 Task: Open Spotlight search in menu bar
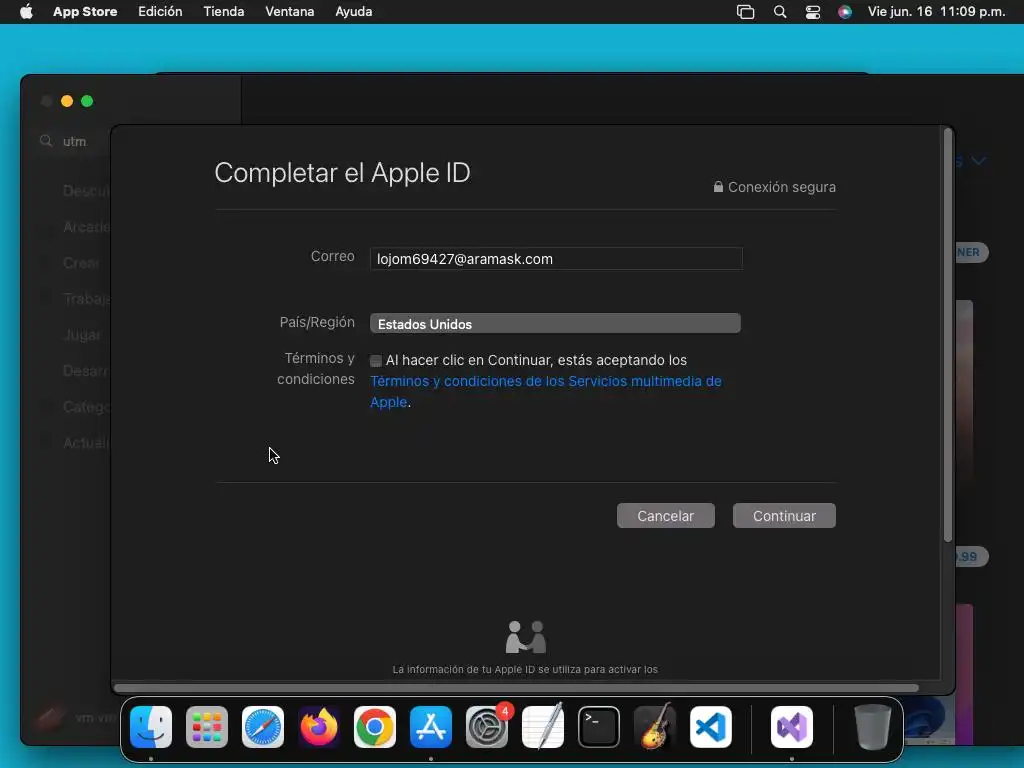pos(780,12)
